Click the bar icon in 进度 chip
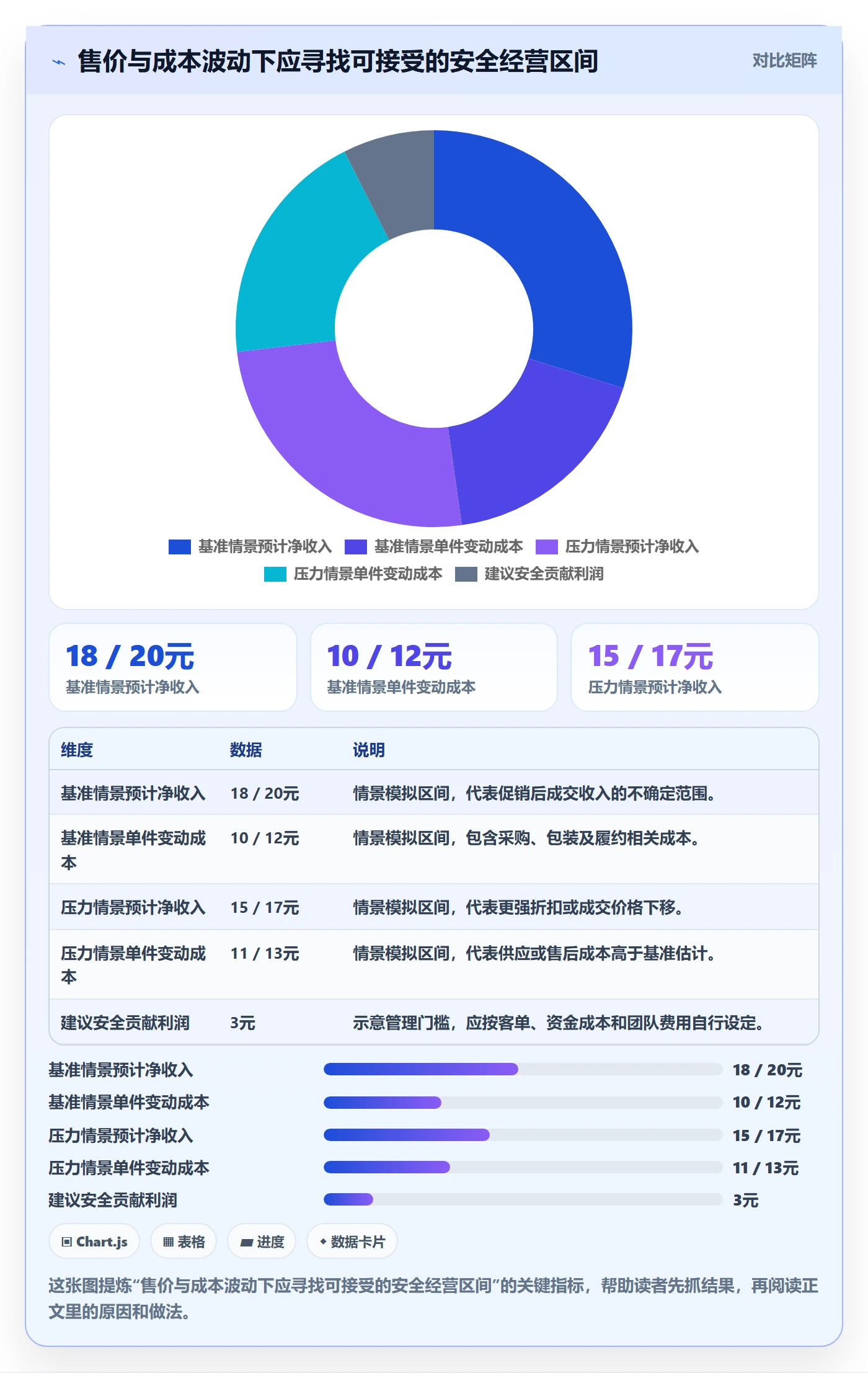Viewport: 868px width, 1373px height. 247,1242
